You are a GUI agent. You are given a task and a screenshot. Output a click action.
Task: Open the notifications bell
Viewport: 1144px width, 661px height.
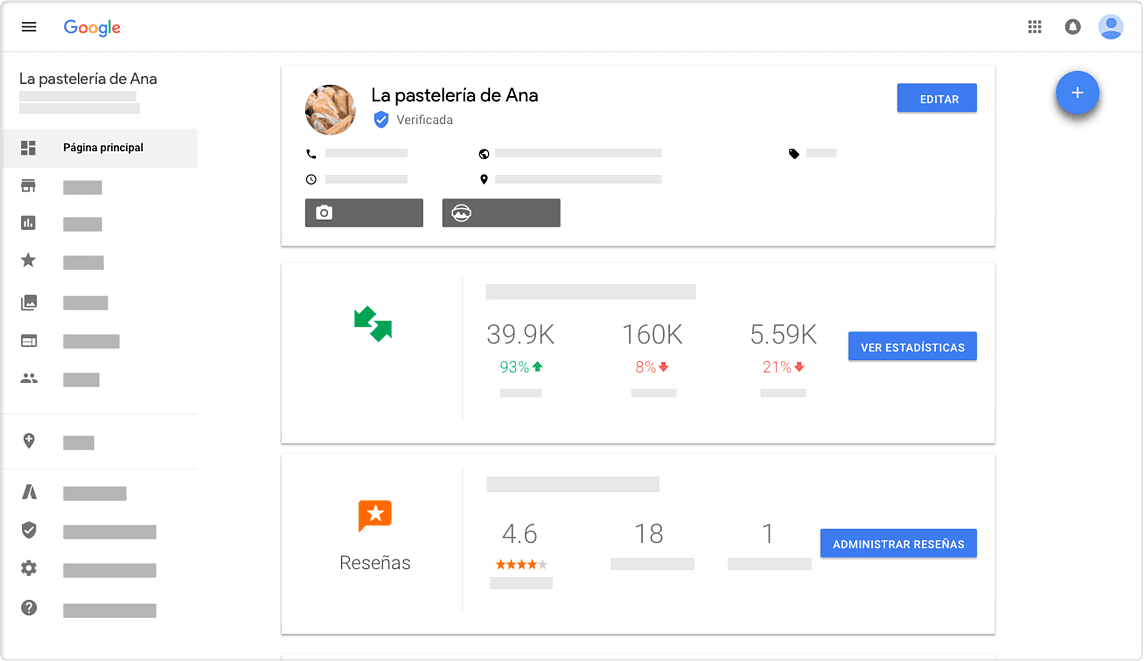pos(1073,27)
